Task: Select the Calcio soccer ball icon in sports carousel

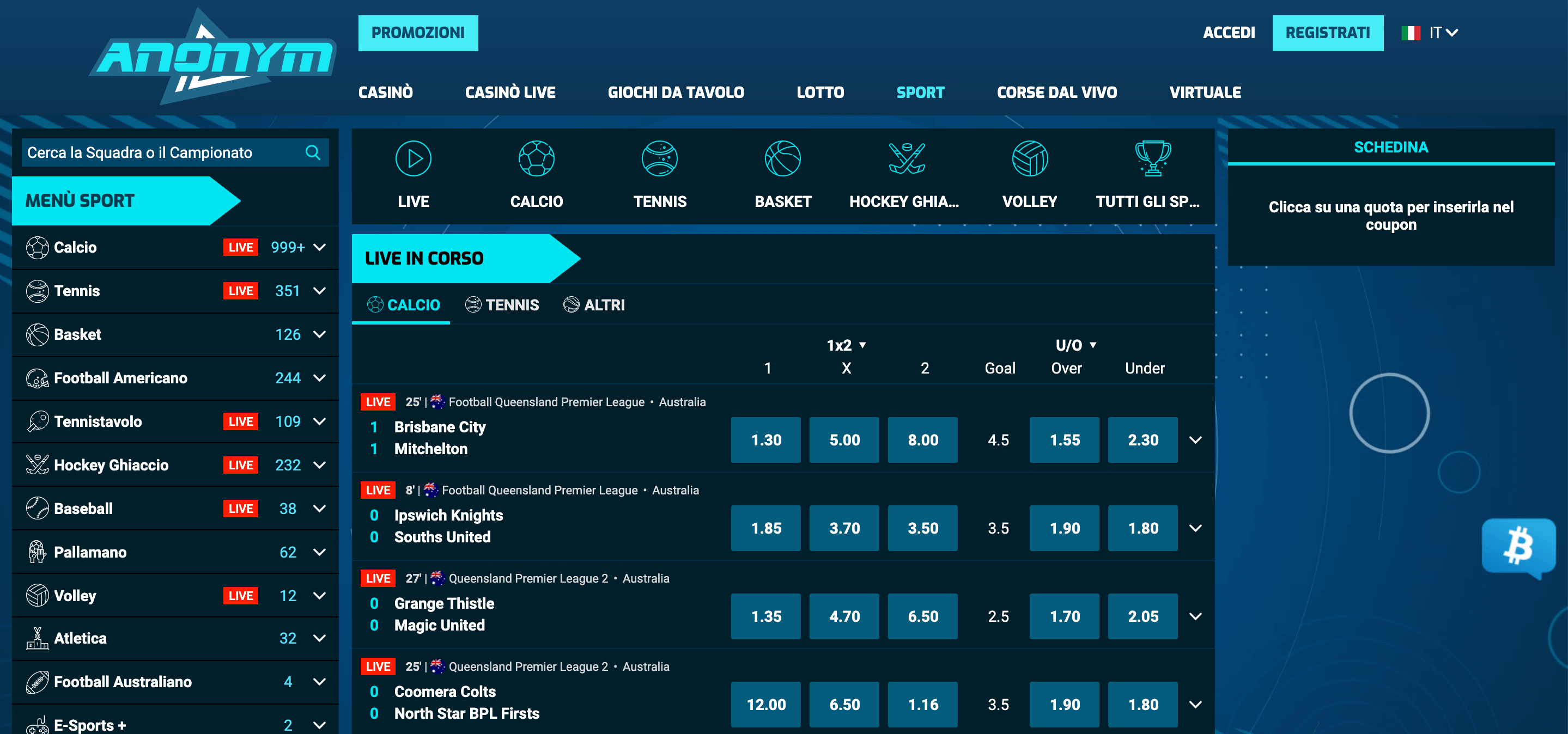Action: [536, 158]
